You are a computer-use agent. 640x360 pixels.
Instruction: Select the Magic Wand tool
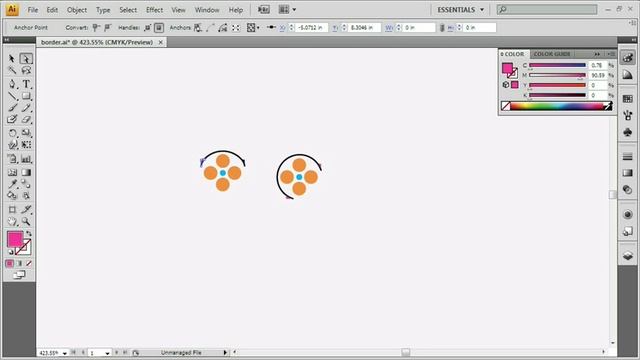pos(12,71)
